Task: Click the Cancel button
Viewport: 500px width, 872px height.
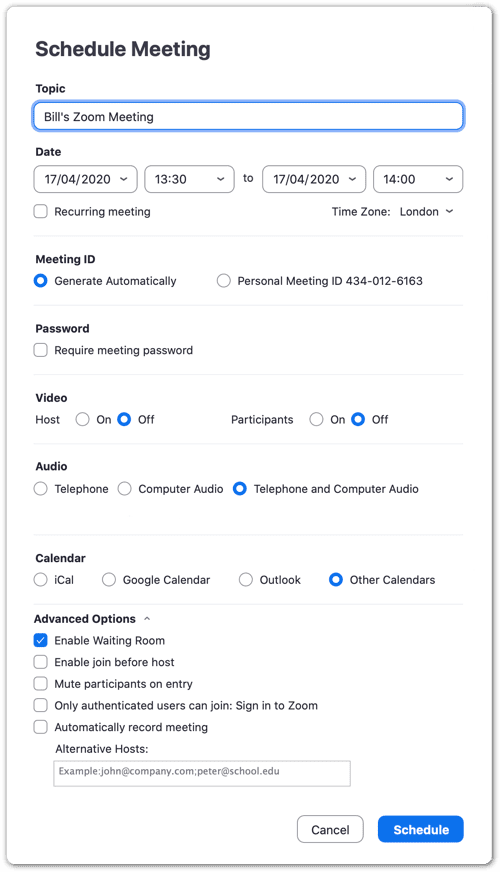Action: (x=330, y=829)
